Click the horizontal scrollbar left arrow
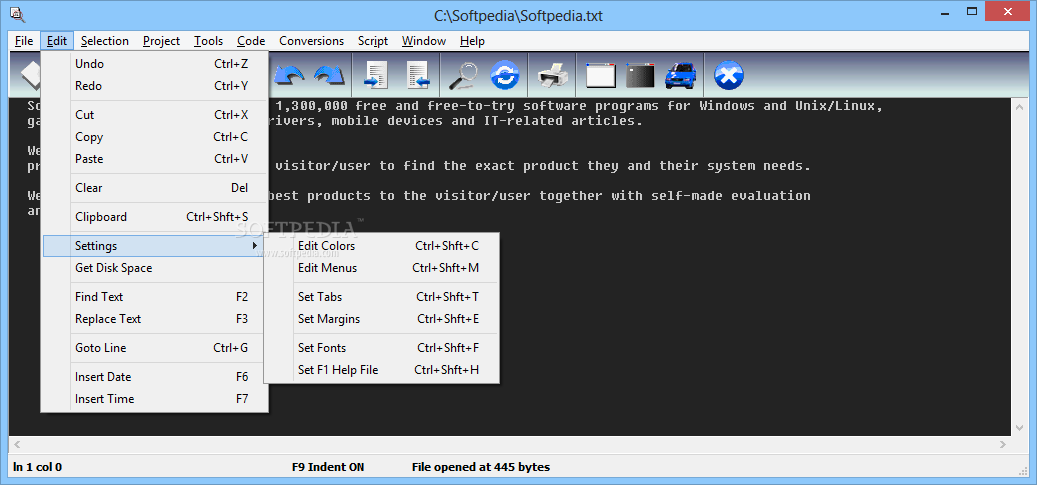The height and width of the screenshot is (485, 1037). click(17, 445)
